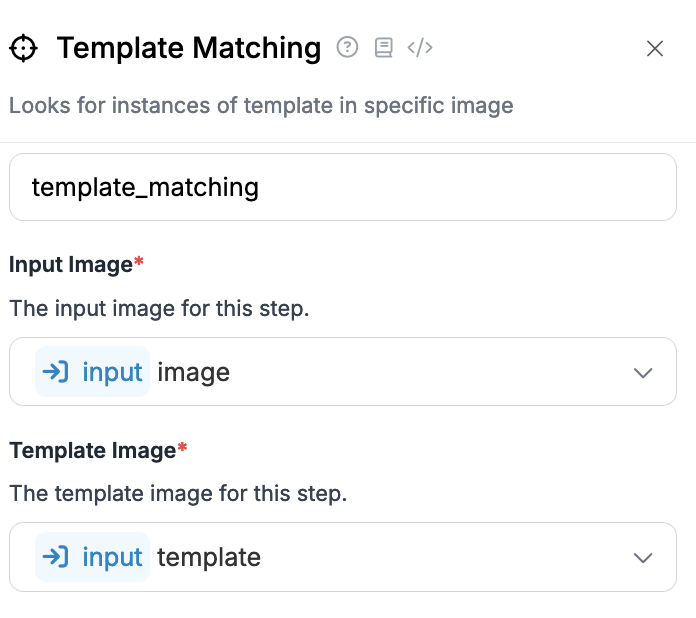Click the blue input chip beside "template"

tap(92, 557)
